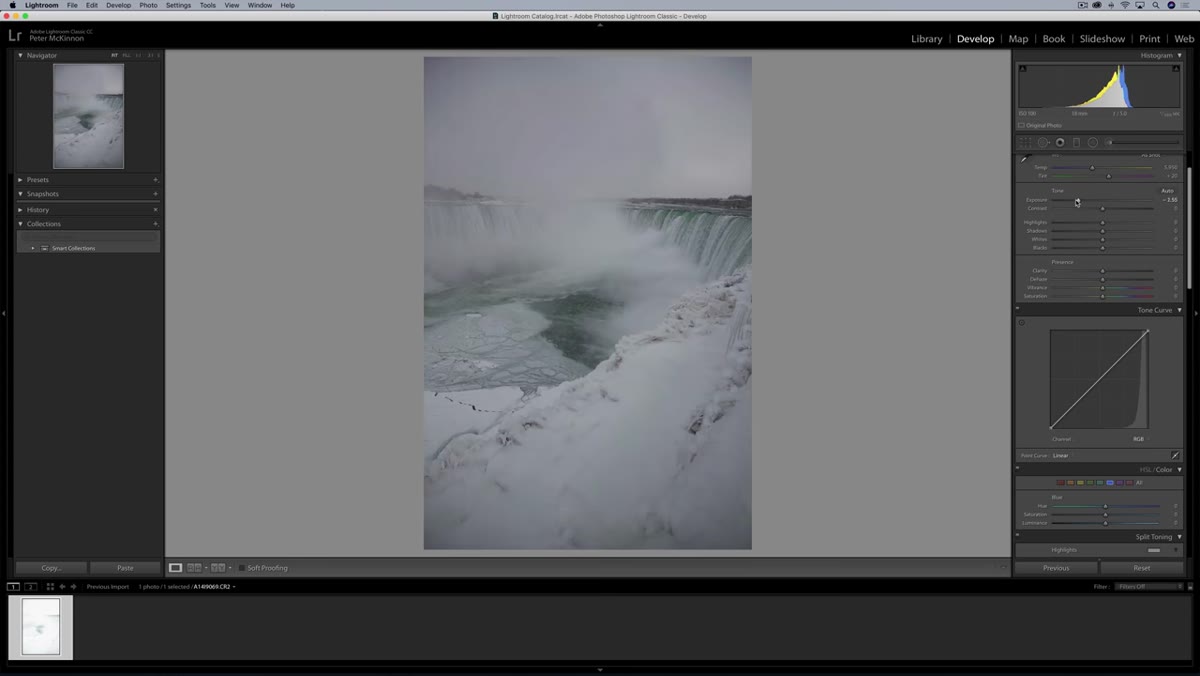Add a new snapshot with plus icon

pyautogui.click(x=155, y=194)
